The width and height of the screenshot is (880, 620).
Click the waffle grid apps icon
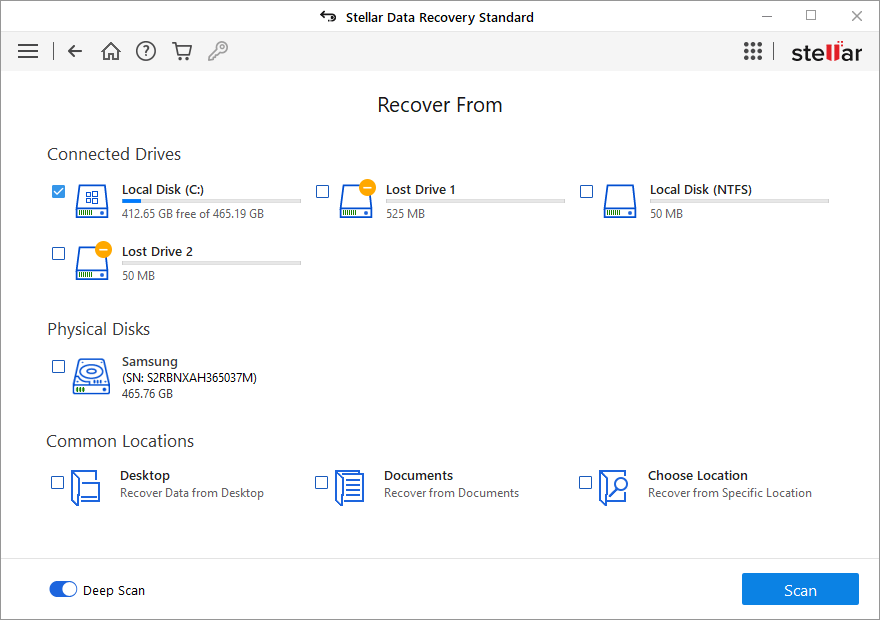(753, 50)
